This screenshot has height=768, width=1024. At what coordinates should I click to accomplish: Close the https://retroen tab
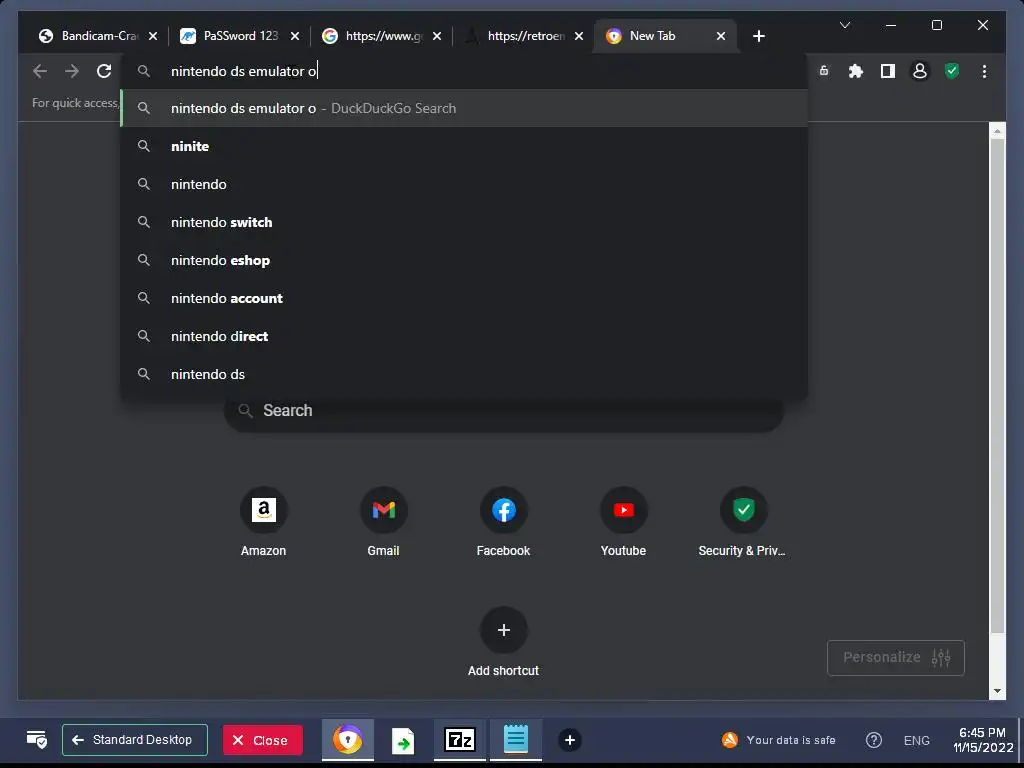pyautogui.click(x=579, y=36)
